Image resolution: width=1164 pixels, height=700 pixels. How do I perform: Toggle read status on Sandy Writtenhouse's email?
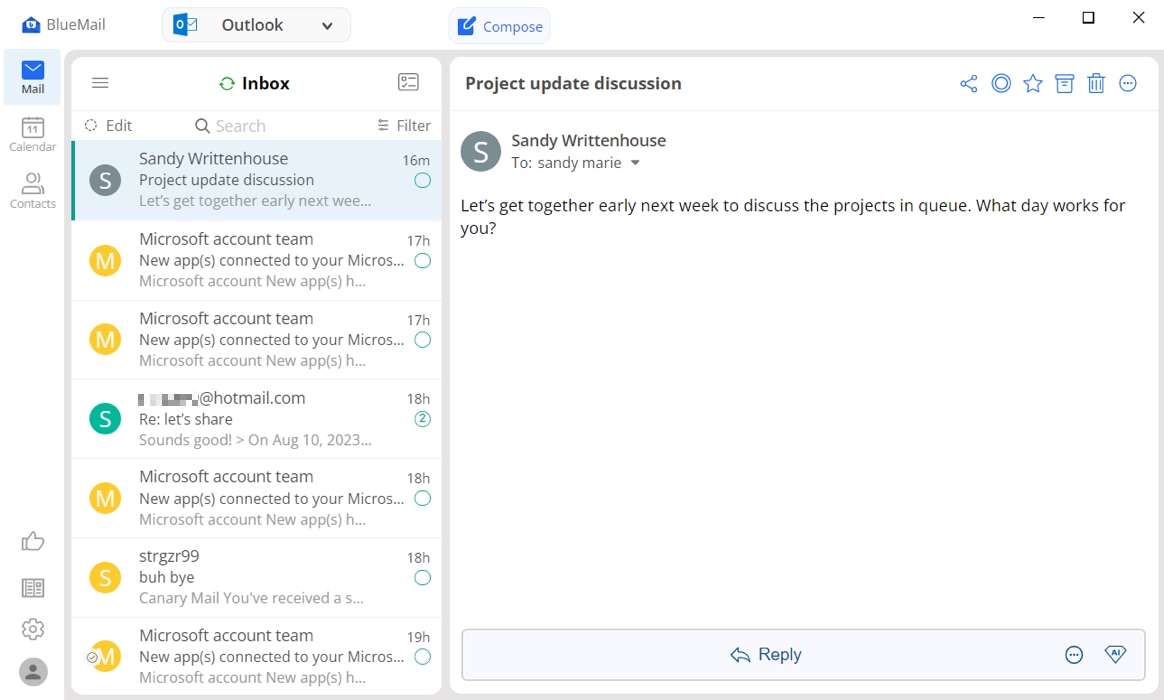[x=422, y=180]
